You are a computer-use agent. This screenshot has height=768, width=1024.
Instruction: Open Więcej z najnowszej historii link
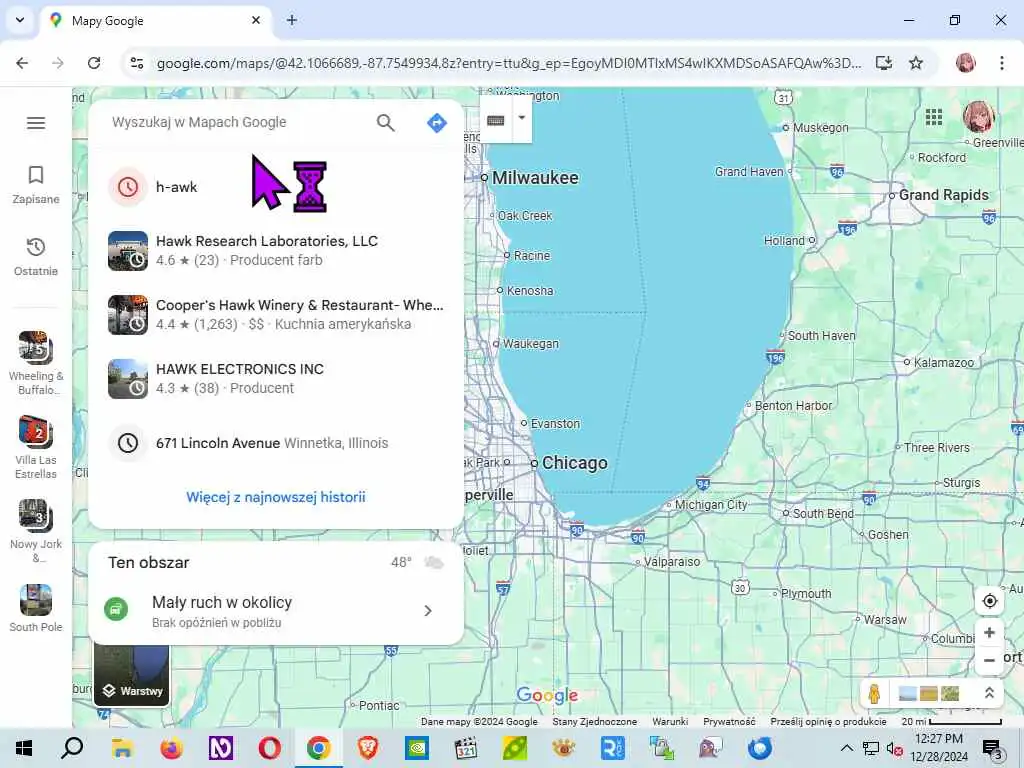coord(276,497)
